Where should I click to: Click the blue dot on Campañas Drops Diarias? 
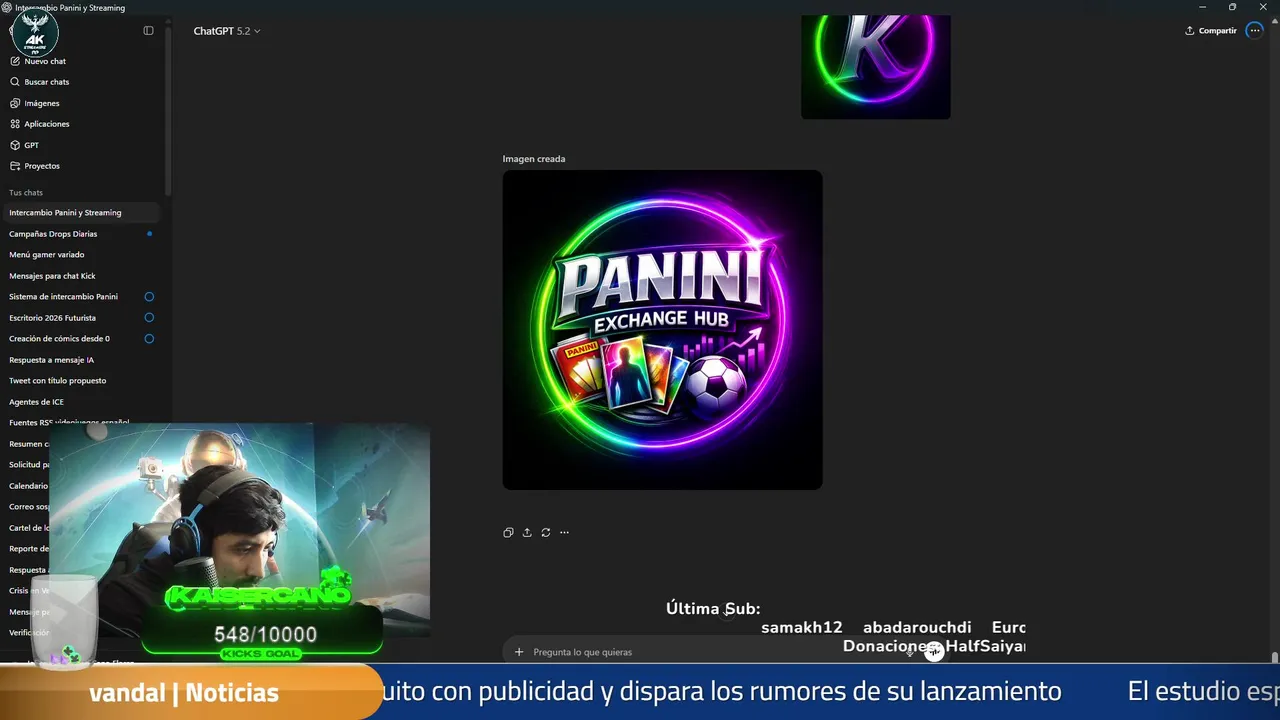(149, 234)
